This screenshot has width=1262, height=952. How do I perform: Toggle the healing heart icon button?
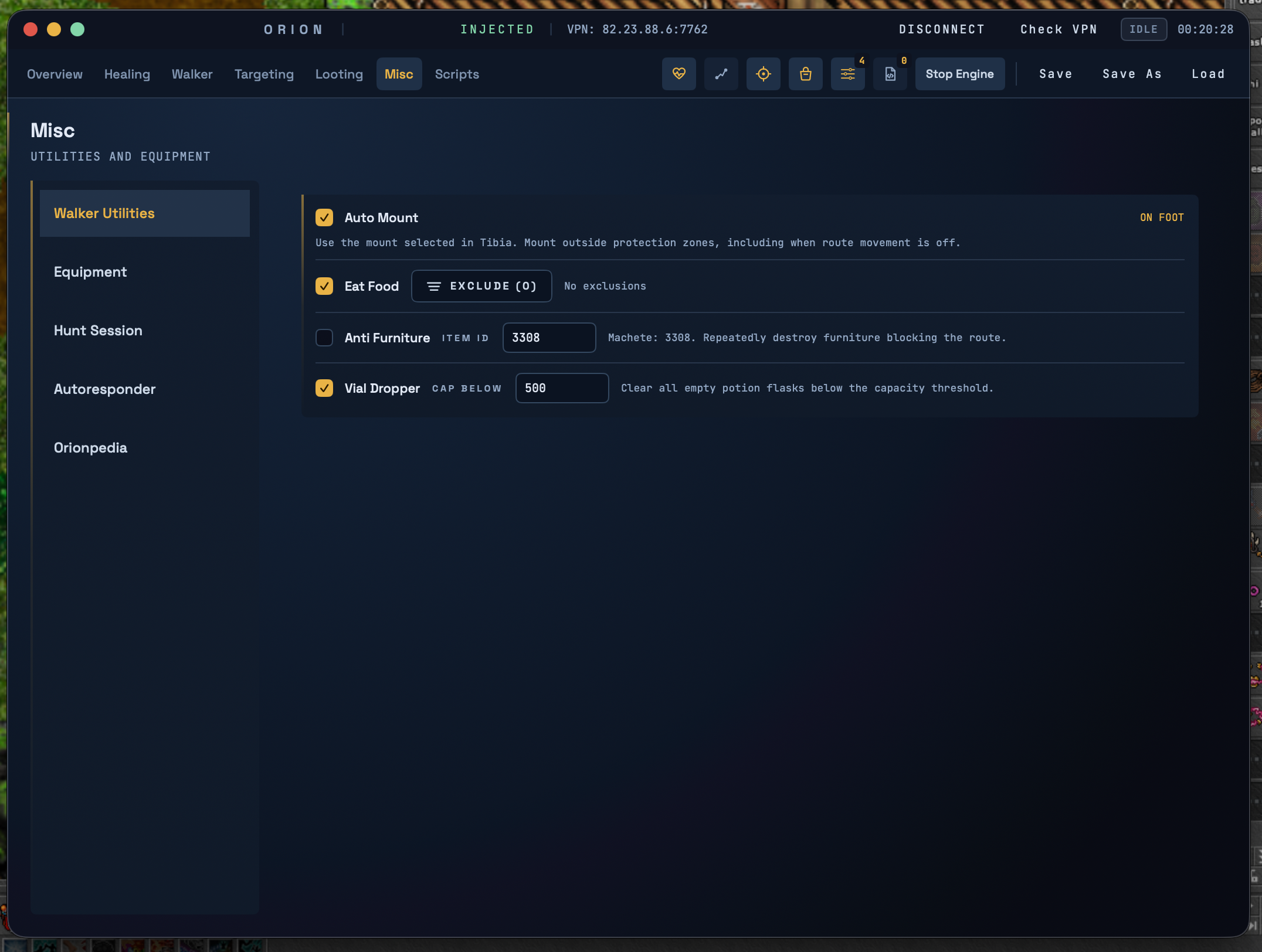[679, 74]
